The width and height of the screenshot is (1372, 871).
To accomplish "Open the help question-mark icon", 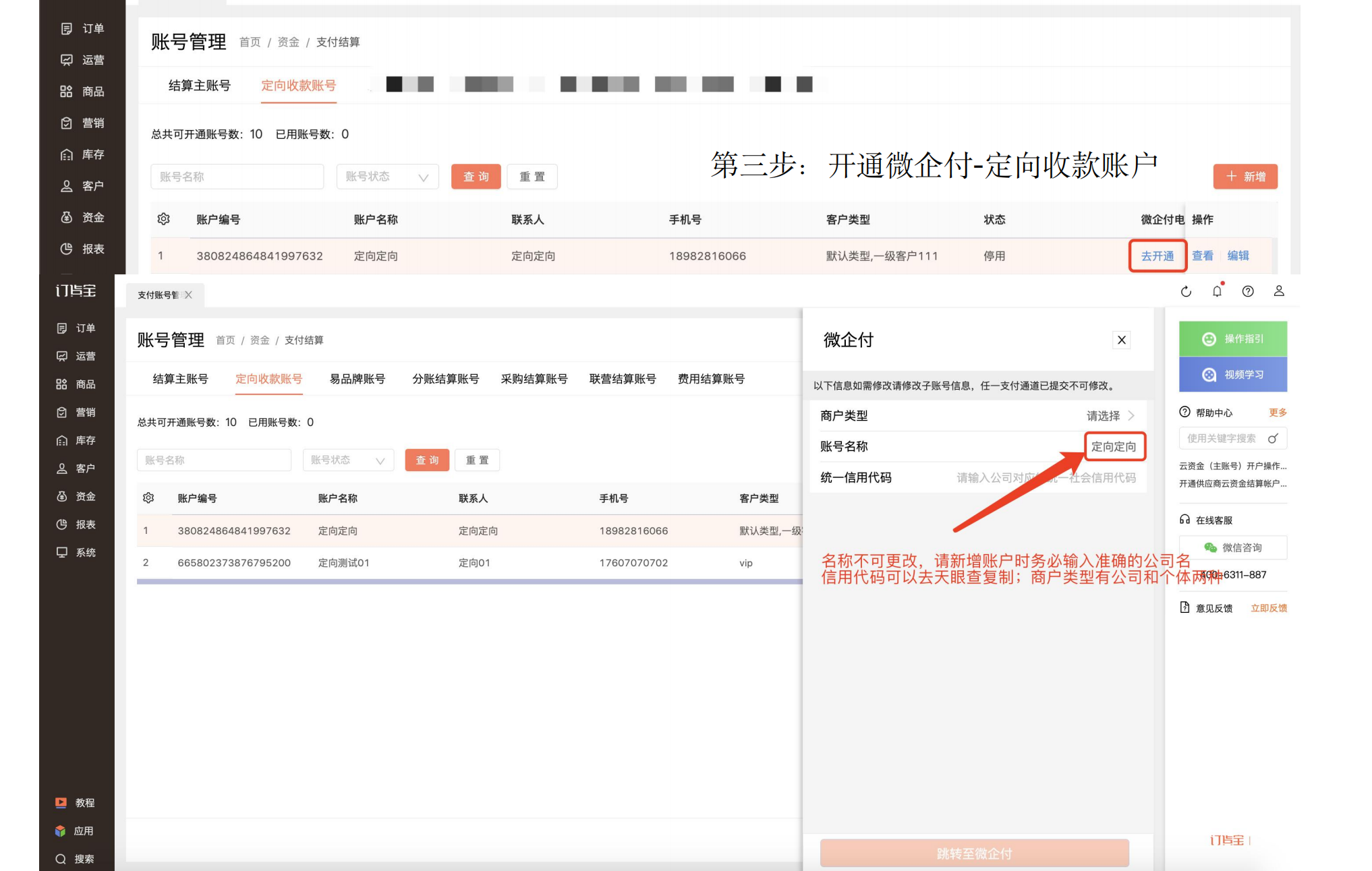I will (x=1248, y=291).
